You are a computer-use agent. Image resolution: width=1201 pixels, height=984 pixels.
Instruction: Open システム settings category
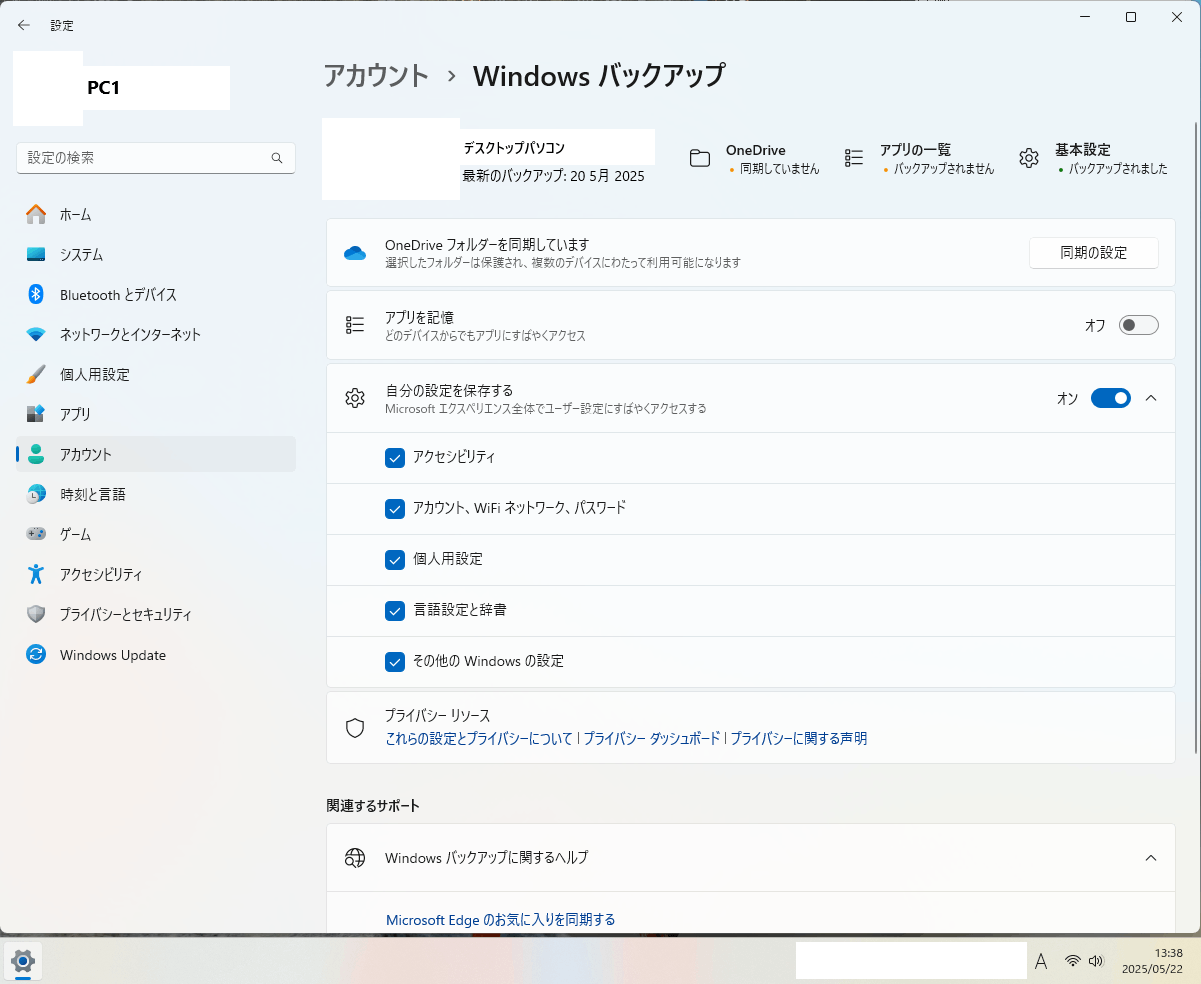tap(156, 254)
